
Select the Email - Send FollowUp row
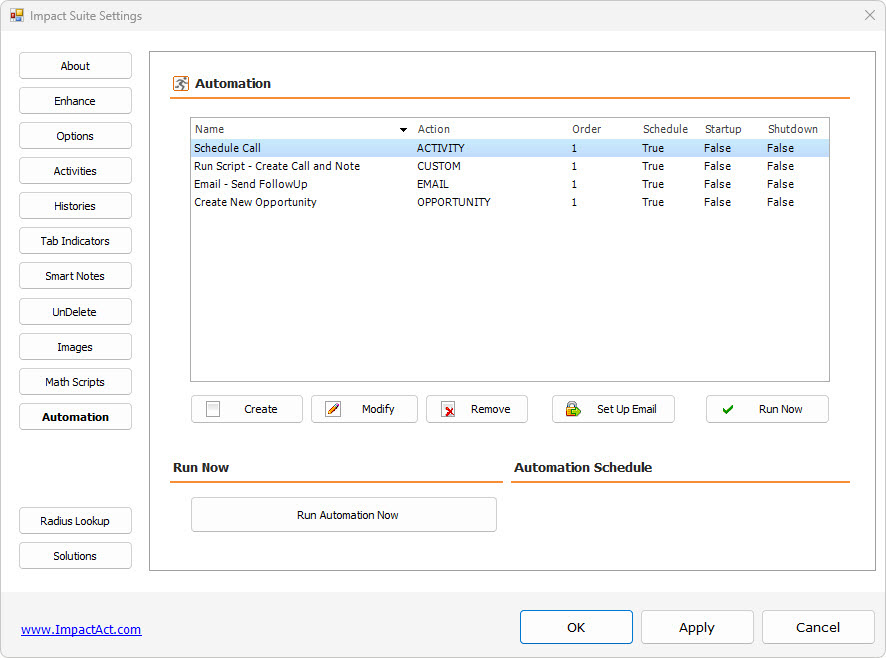coord(251,184)
